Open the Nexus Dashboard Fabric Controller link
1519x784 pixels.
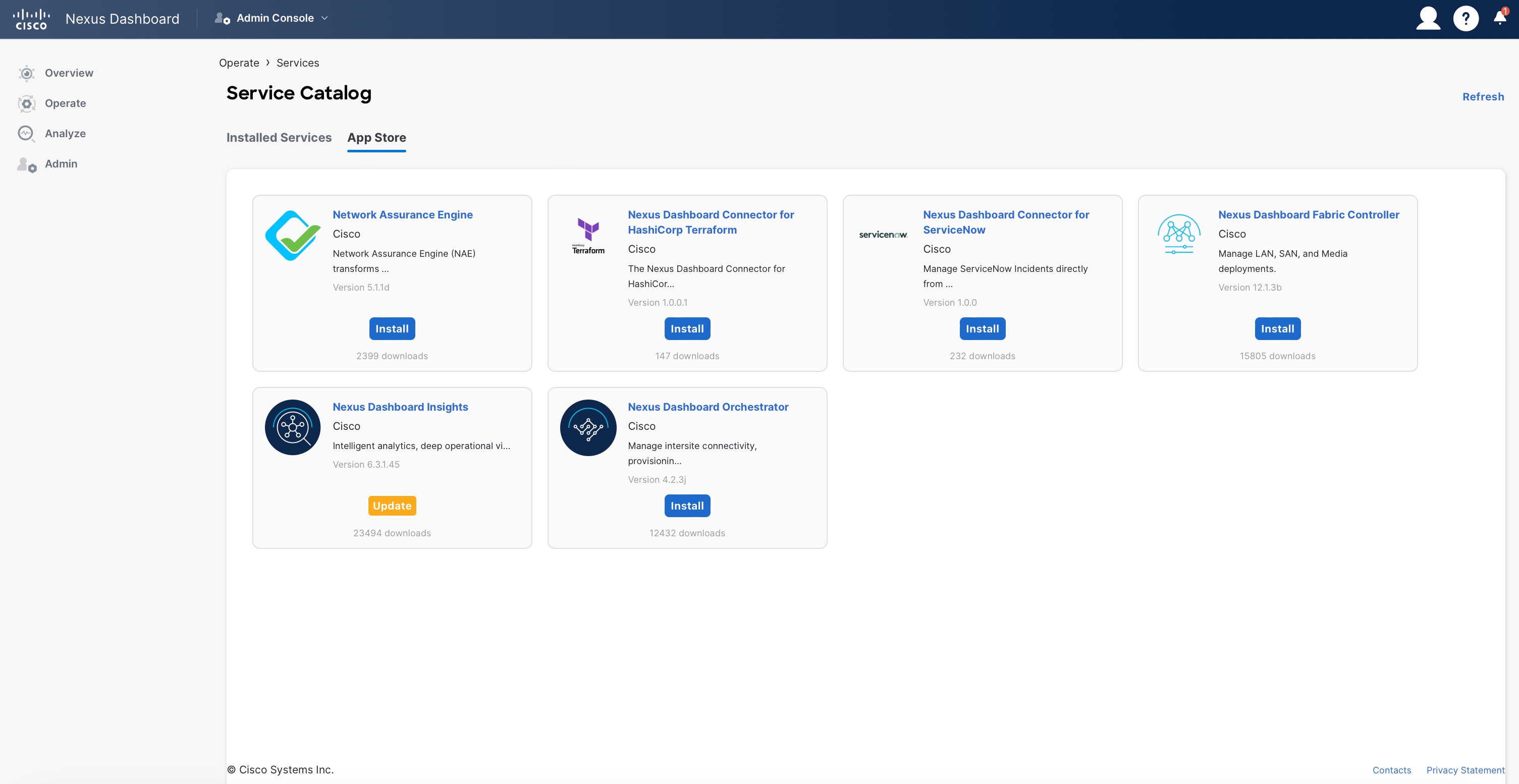click(1309, 215)
